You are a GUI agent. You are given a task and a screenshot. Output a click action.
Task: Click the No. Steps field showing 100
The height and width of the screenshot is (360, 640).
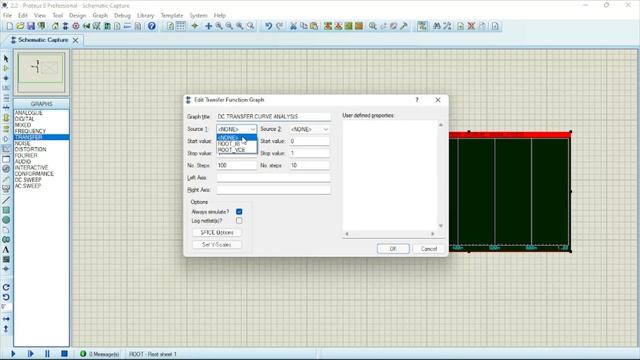coord(237,165)
